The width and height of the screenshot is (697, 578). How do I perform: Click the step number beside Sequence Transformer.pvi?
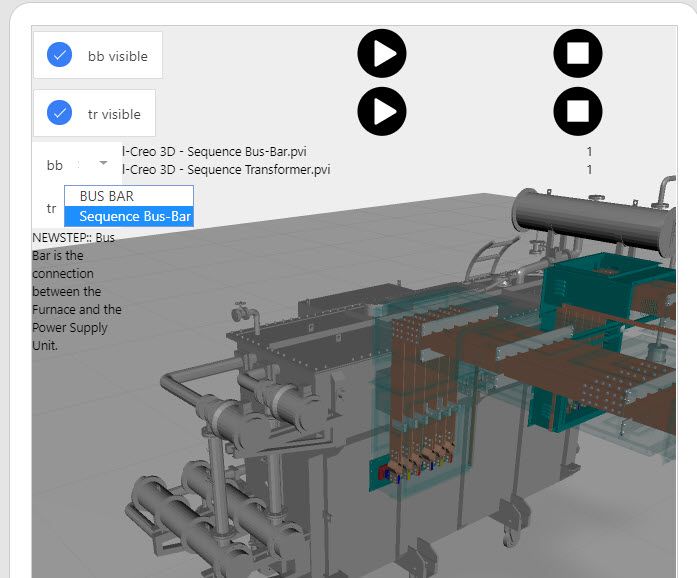pyautogui.click(x=589, y=169)
